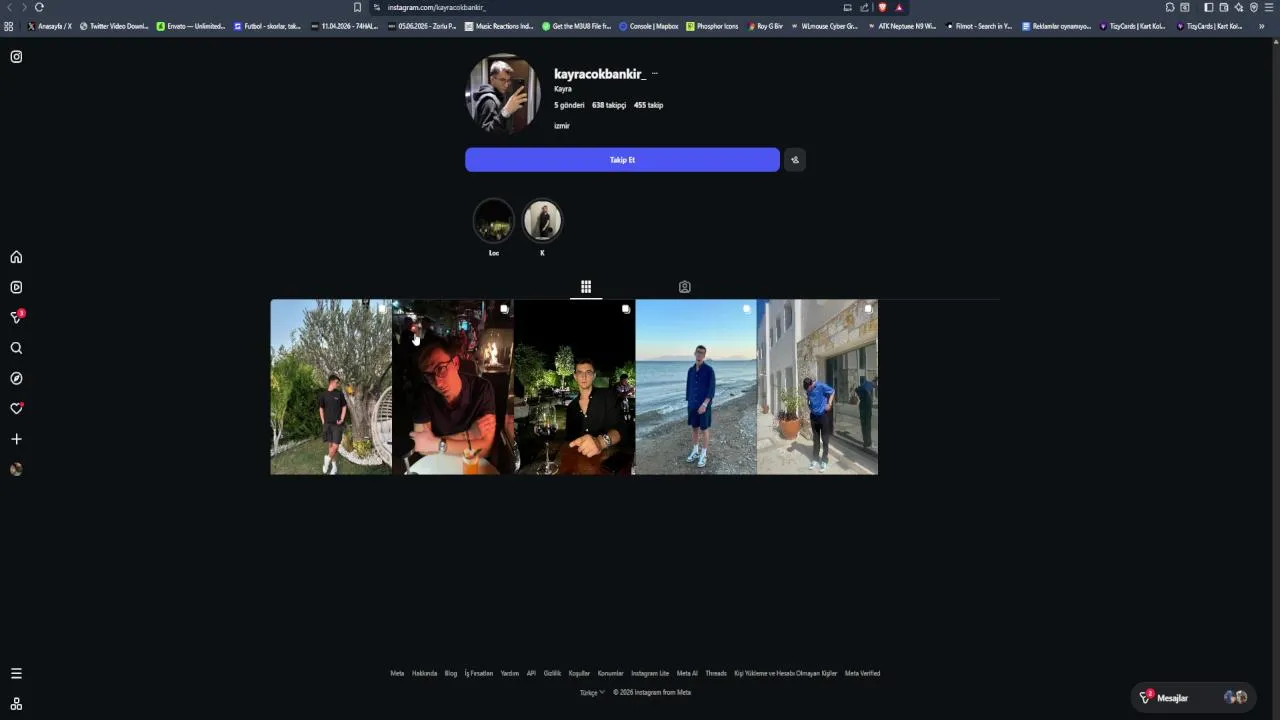Open the 'K' story highlight

(542, 221)
